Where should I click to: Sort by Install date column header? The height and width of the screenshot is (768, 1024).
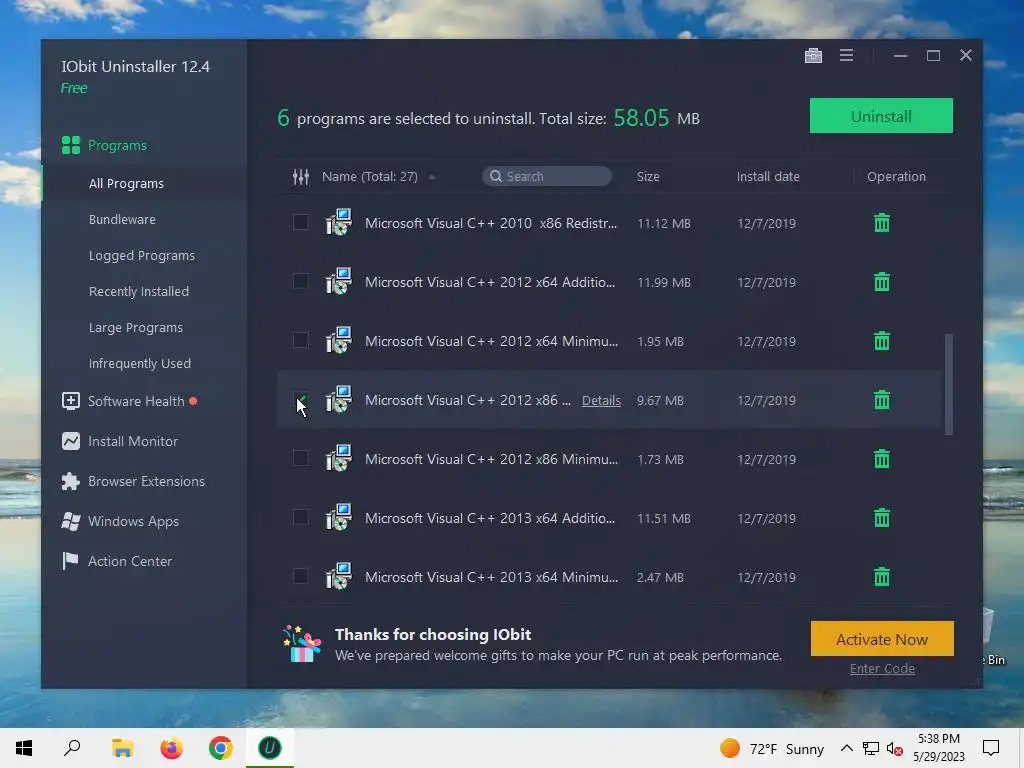[768, 176]
